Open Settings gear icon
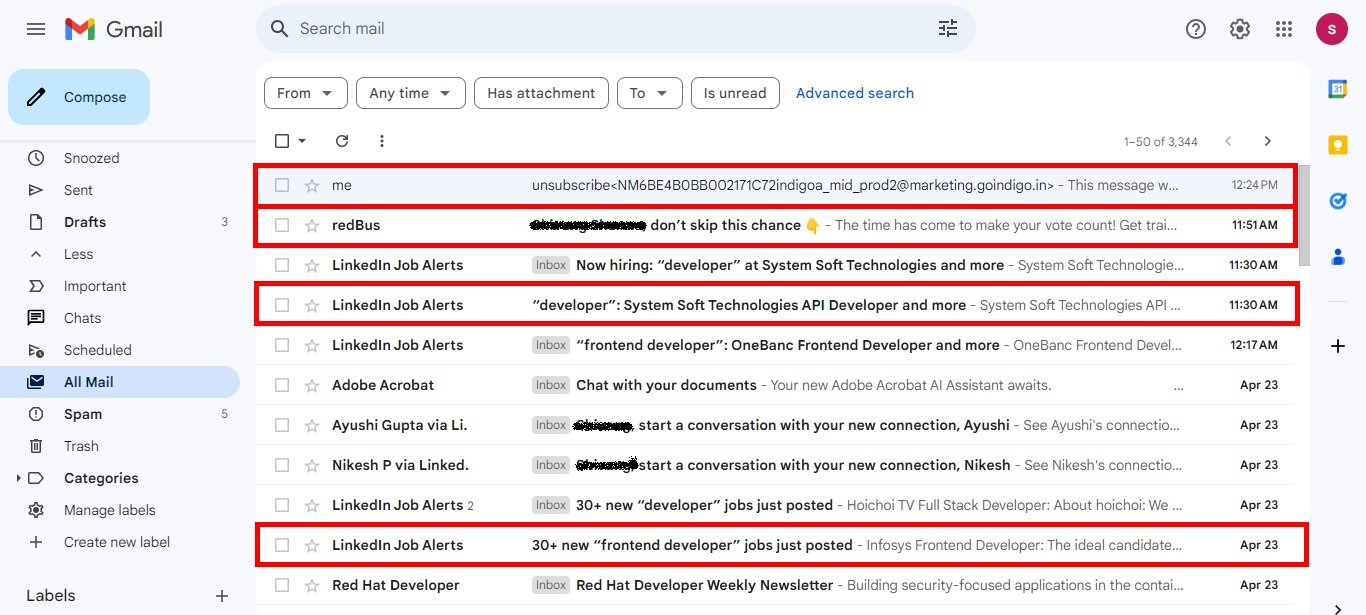Viewport: 1366px width, 615px height. point(1240,29)
